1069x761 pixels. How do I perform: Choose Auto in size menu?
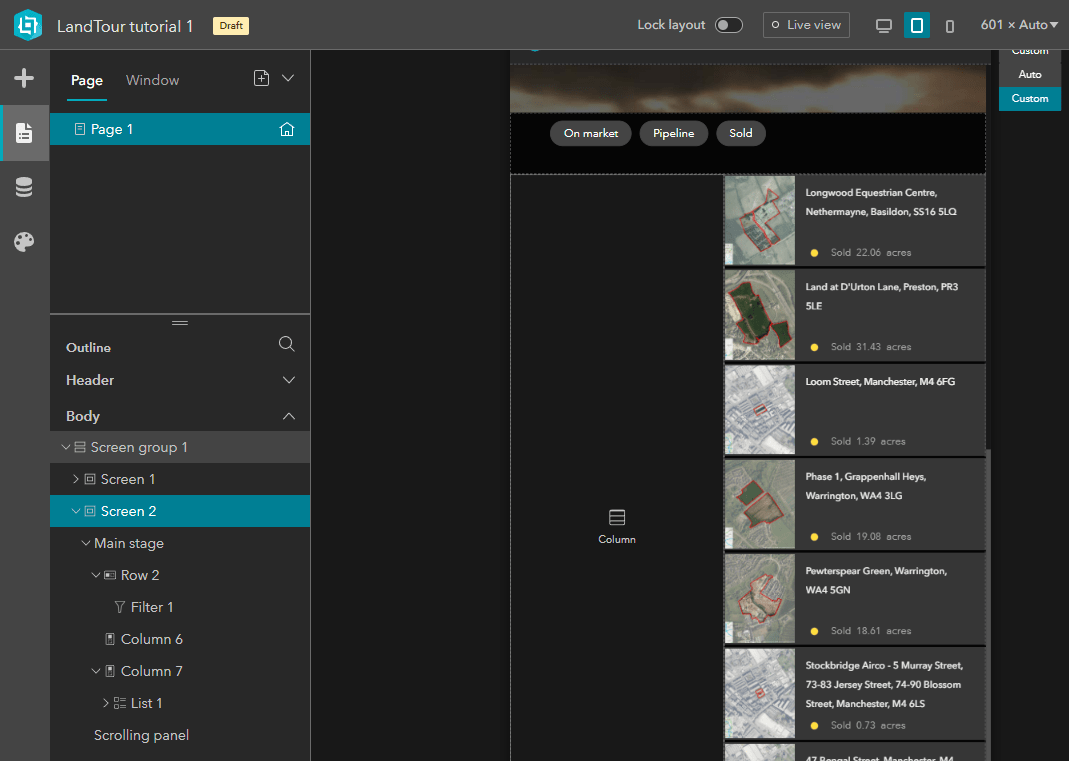coord(1029,74)
